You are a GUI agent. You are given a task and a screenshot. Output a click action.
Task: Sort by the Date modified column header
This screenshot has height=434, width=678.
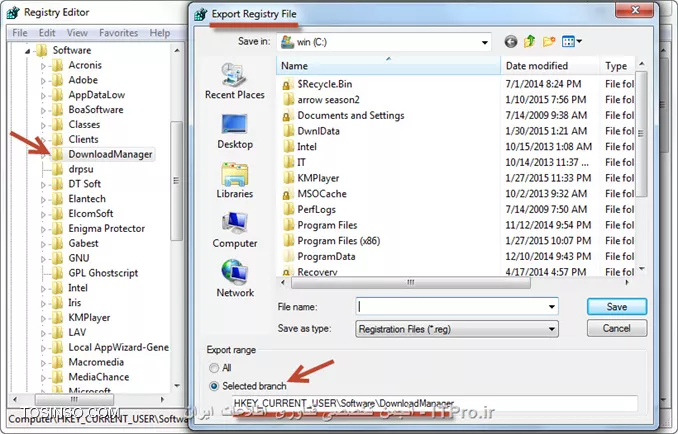click(x=550, y=66)
